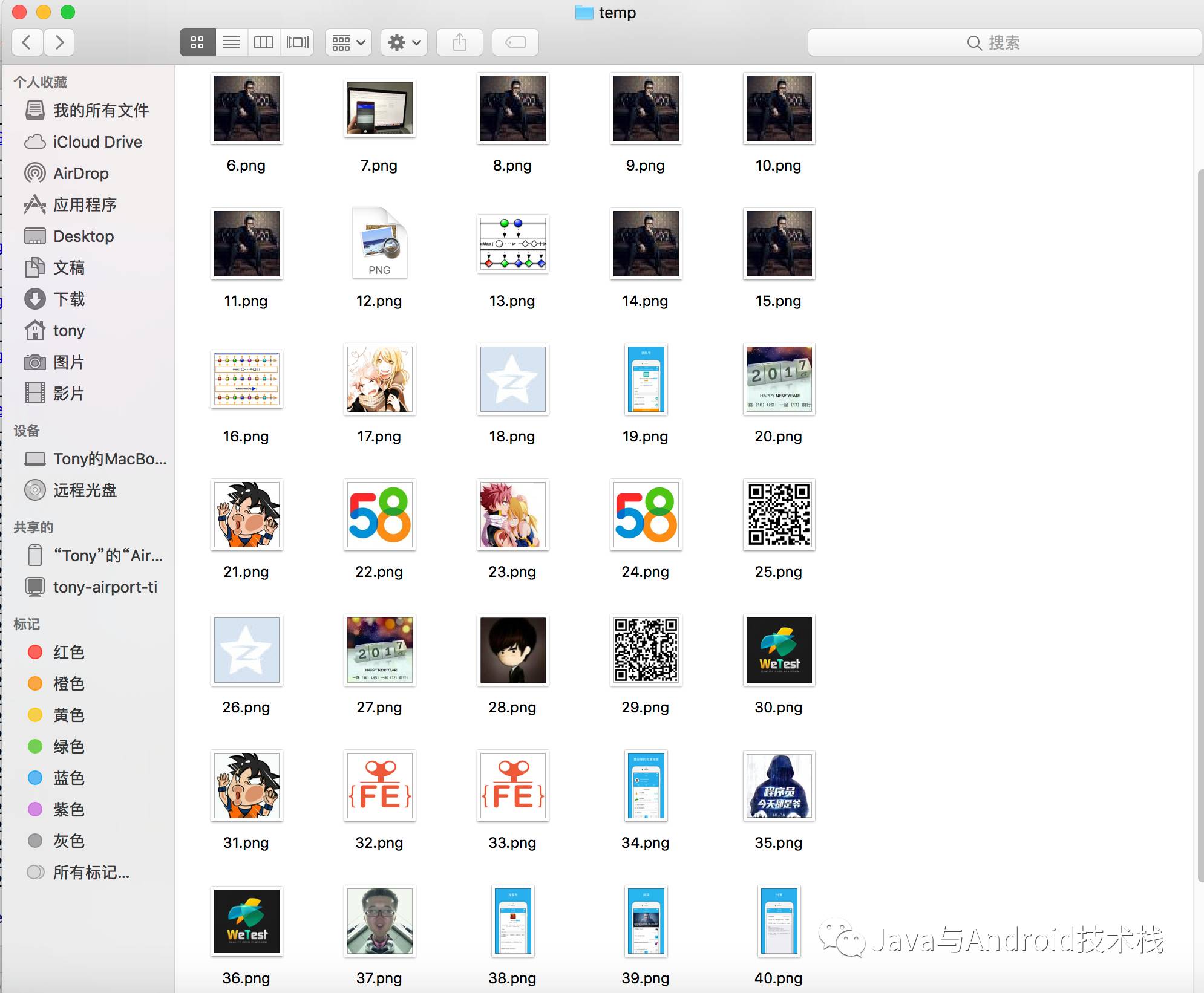Screen dimensions: 1204x993
Task: Select the 35.png hooded programmer poster thumbnail
Action: (779, 786)
